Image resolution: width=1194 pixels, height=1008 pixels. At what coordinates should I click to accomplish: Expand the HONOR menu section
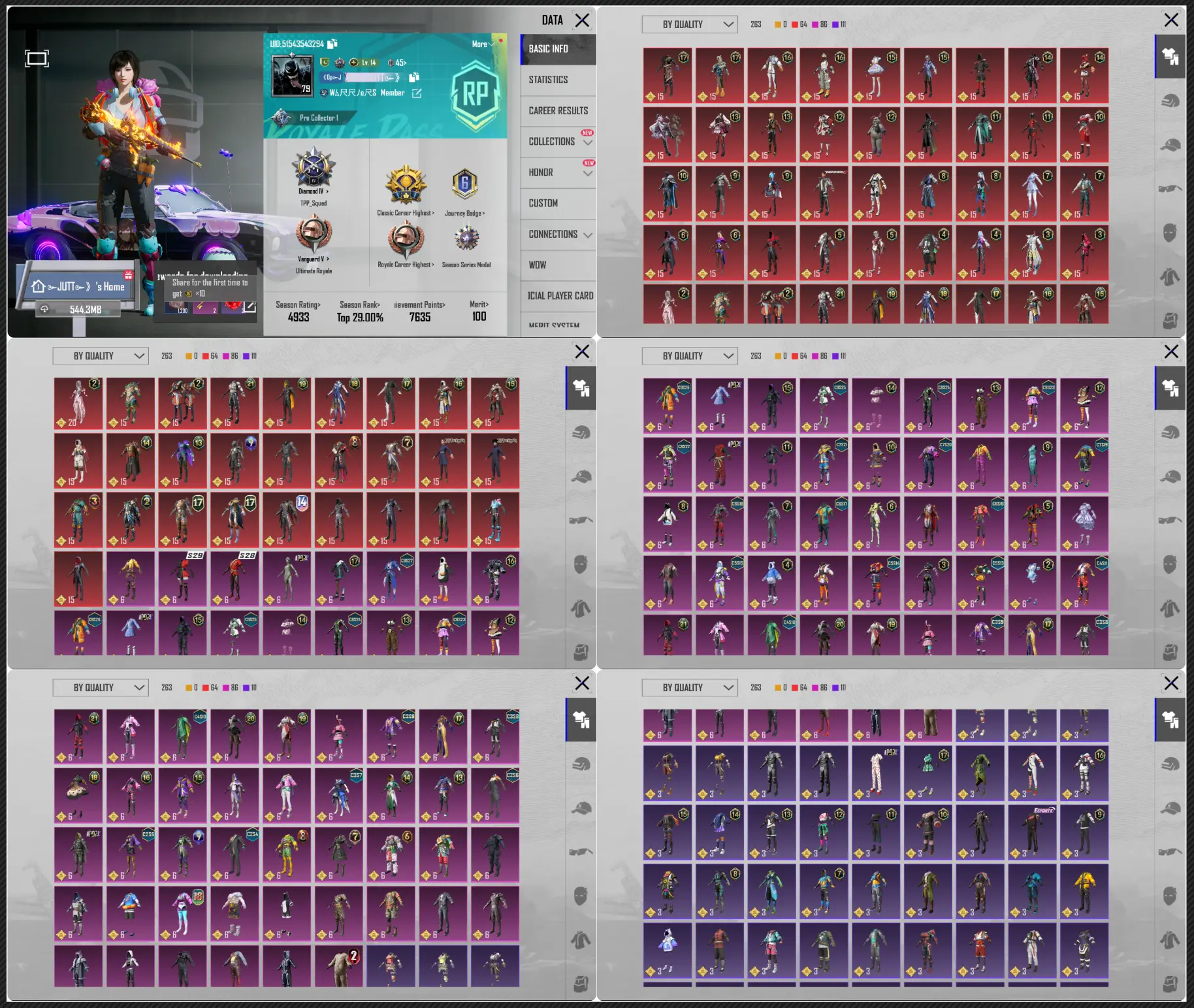558,172
